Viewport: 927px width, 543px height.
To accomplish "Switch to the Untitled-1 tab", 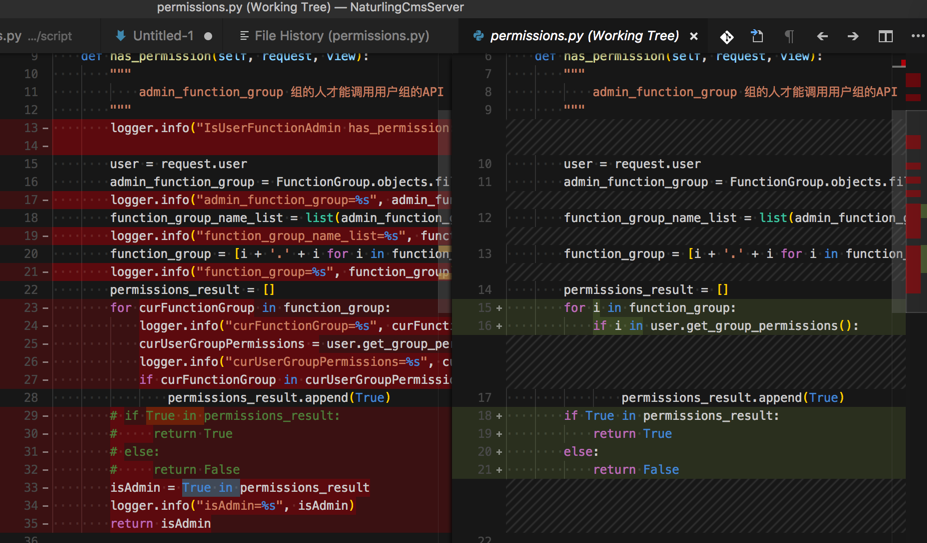I will [x=161, y=36].
